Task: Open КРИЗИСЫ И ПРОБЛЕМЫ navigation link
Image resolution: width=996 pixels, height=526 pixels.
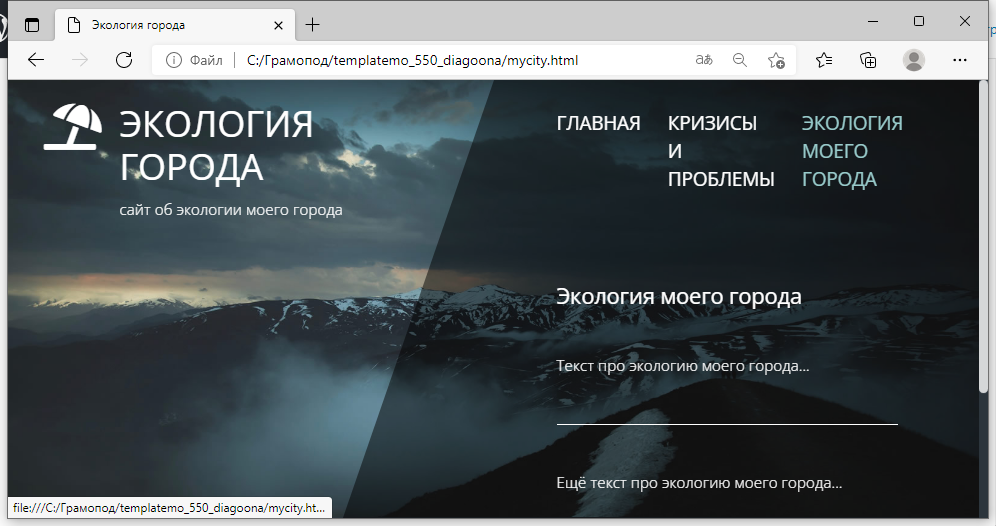Action: [x=720, y=151]
